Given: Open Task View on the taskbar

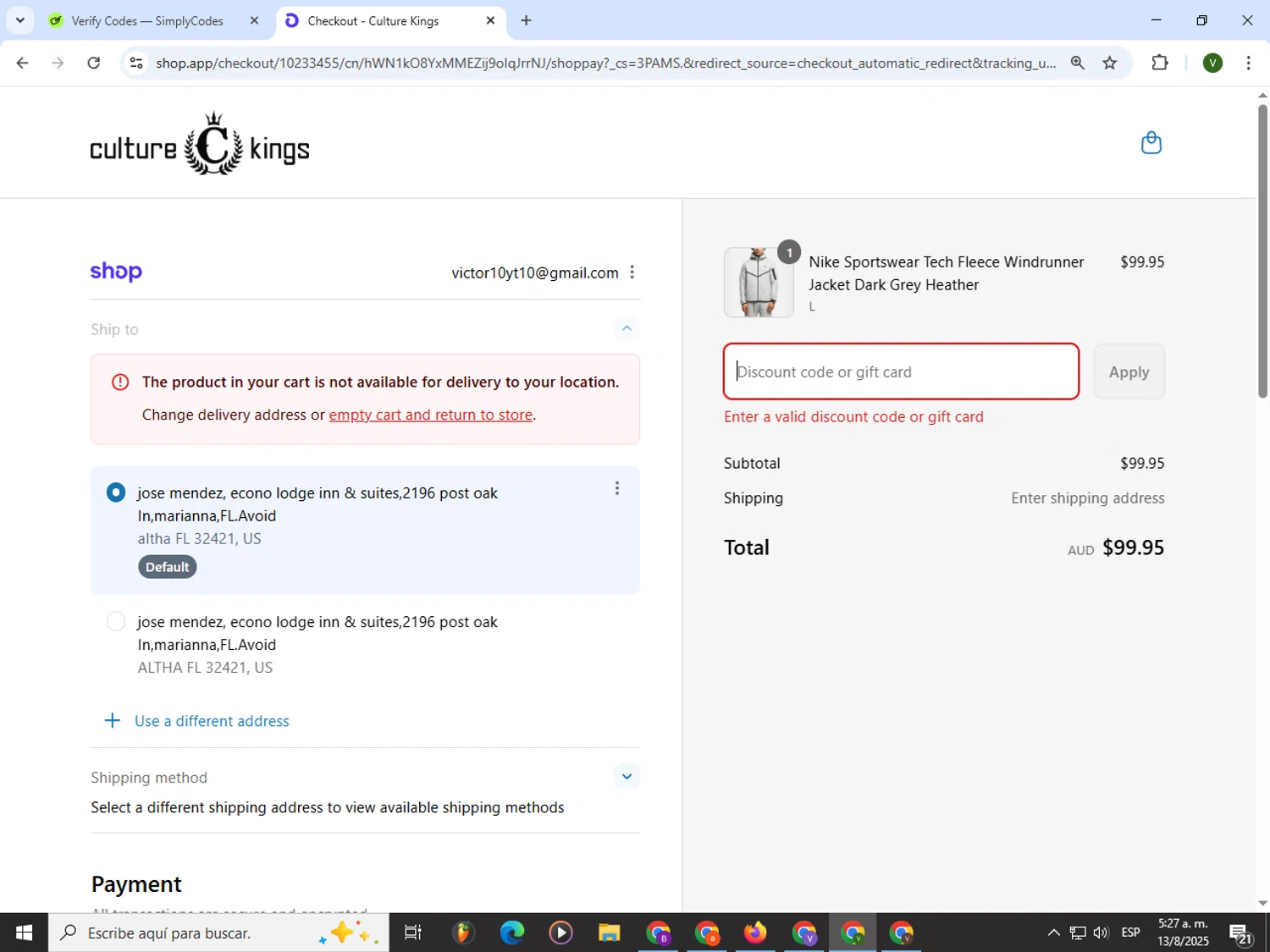Looking at the screenshot, I should pyautogui.click(x=412, y=933).
